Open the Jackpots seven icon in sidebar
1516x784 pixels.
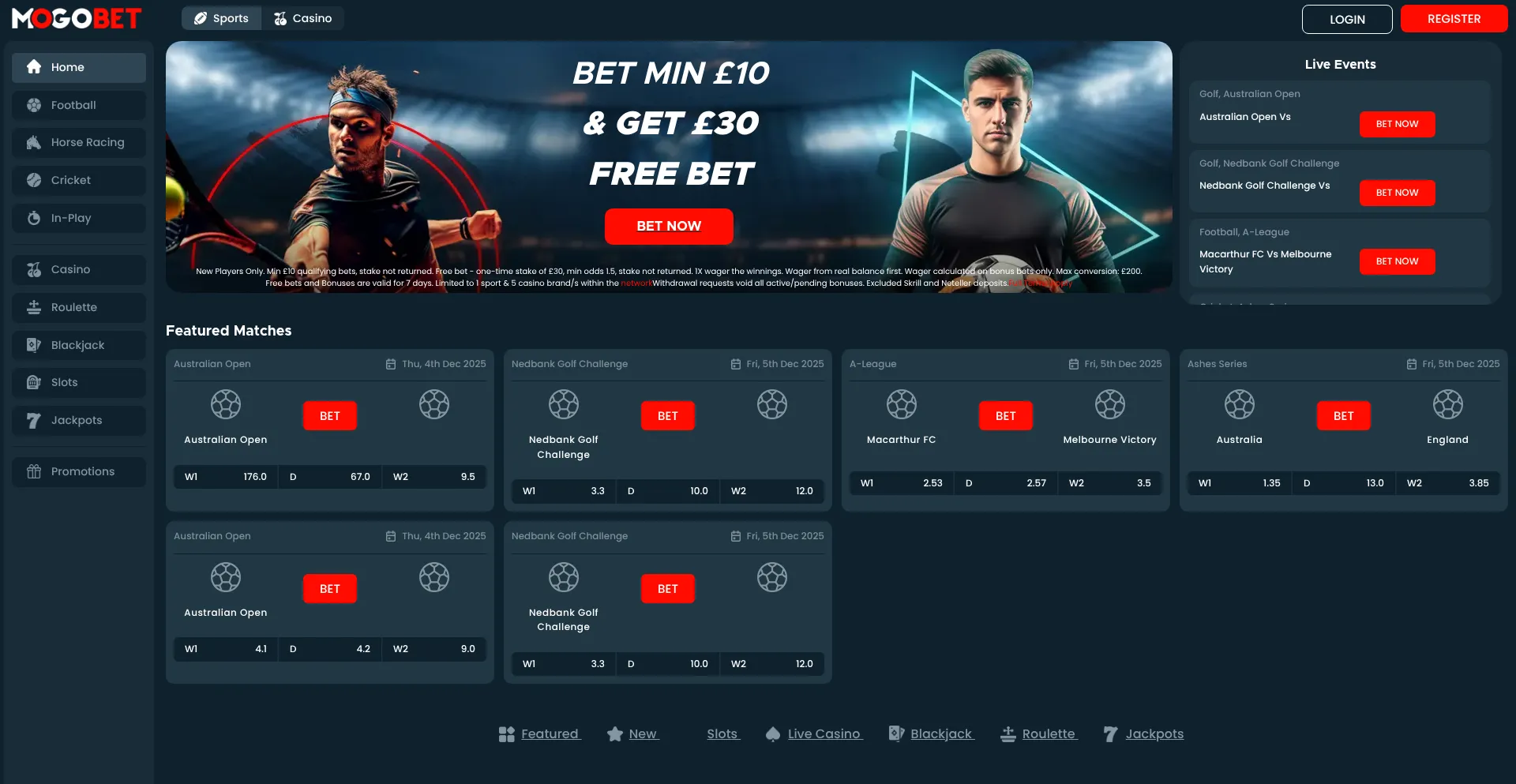pos(34,420)
